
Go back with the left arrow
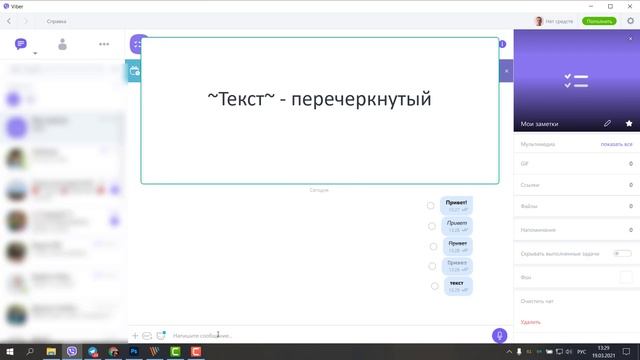point(9,21)
